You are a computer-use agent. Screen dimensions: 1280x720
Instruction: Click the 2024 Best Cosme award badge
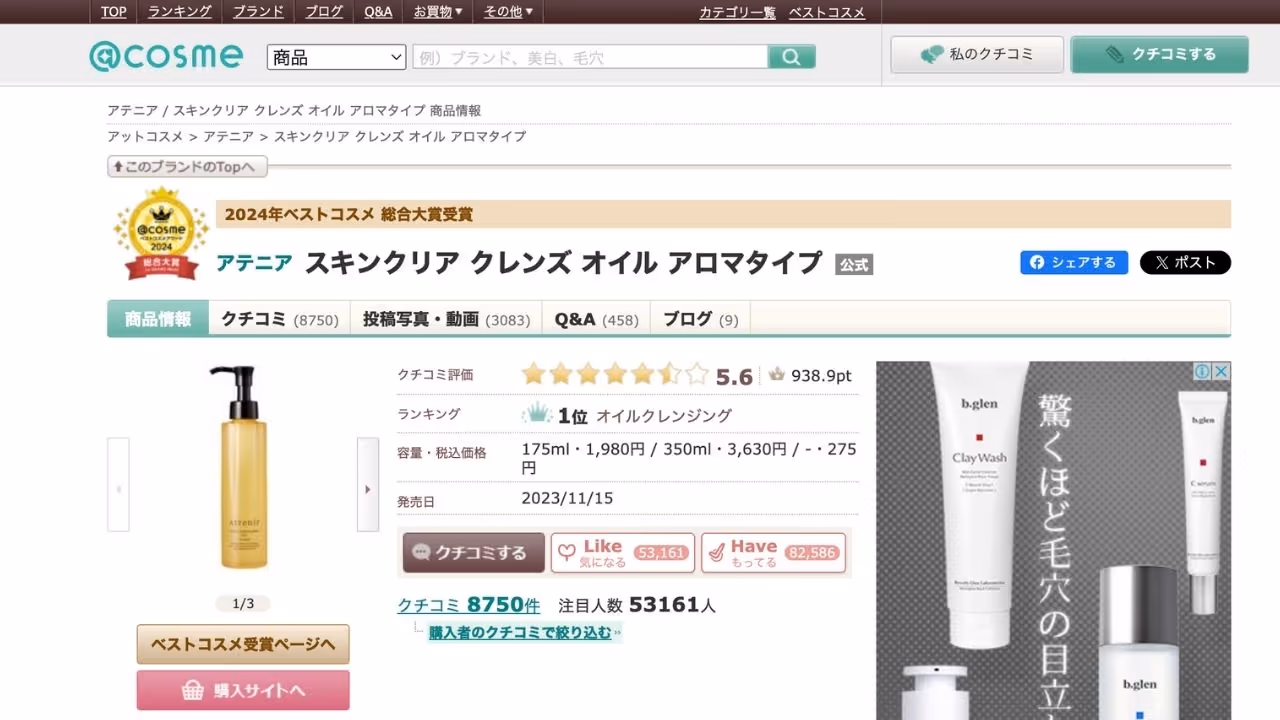tap(161, 234)
